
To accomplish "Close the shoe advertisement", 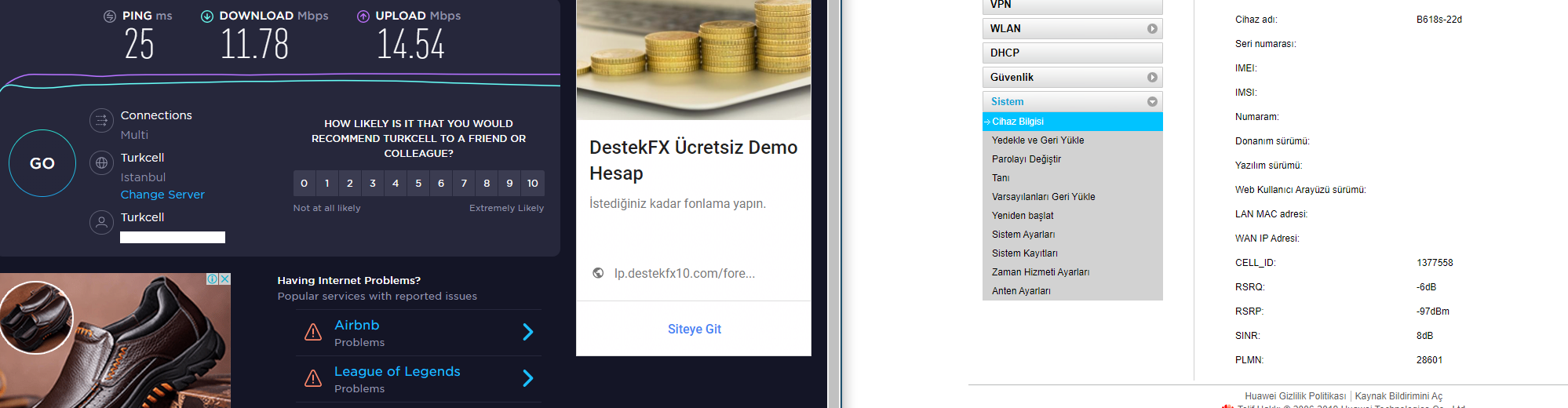I will pos(224,279).
